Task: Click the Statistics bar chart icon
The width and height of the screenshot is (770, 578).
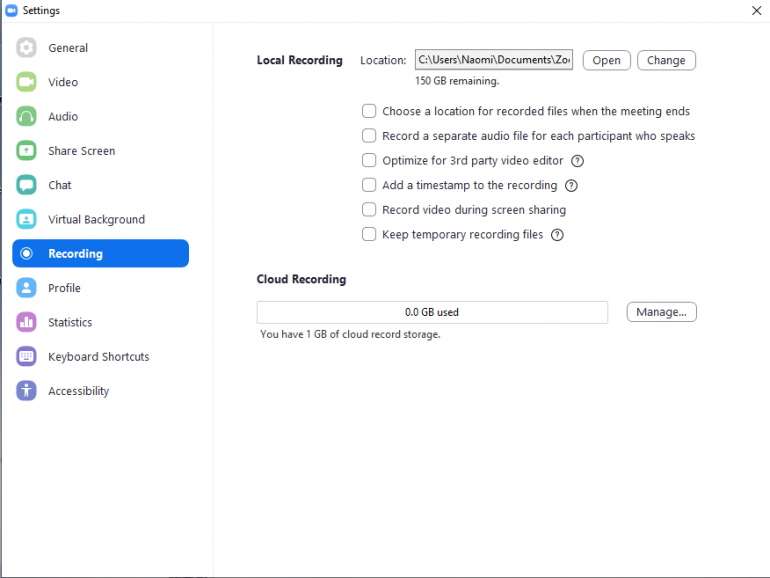Action: click(26, 322)
